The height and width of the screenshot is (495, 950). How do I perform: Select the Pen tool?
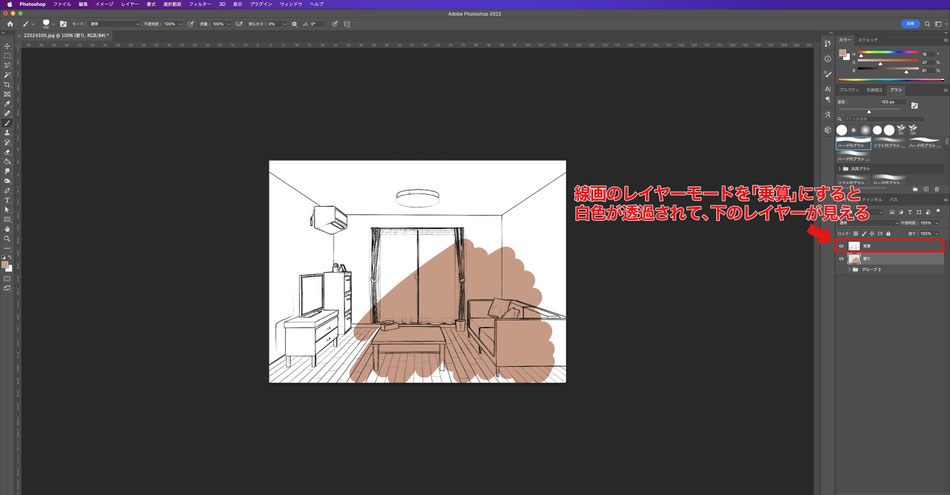(x=7, y=190)
